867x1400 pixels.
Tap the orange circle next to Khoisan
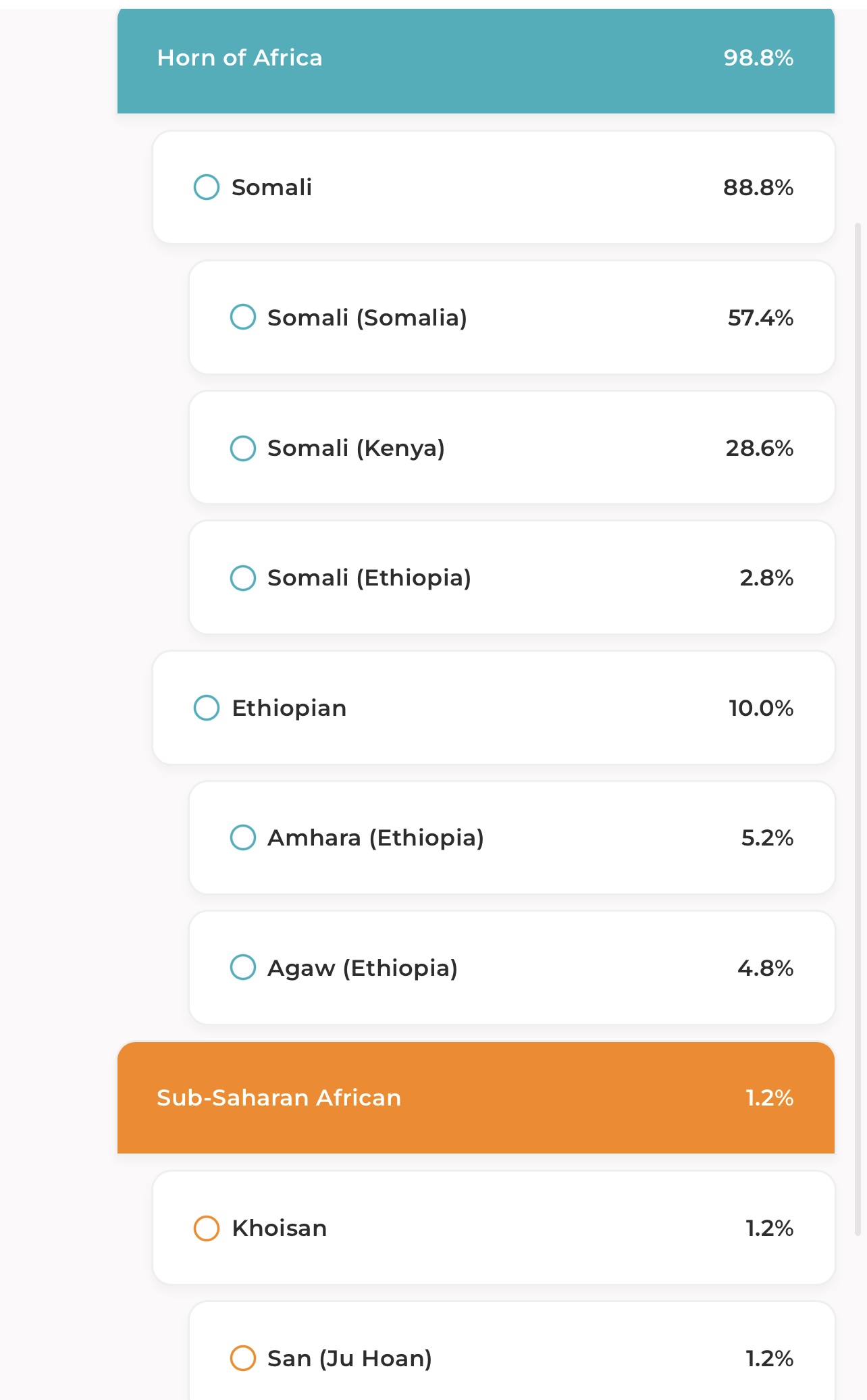point(207,1228)
